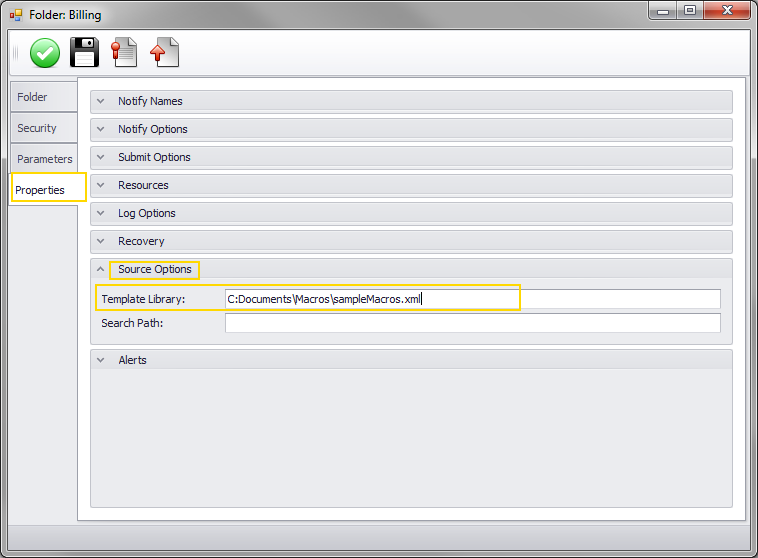Click the document with red up-arrow icon

164,52
